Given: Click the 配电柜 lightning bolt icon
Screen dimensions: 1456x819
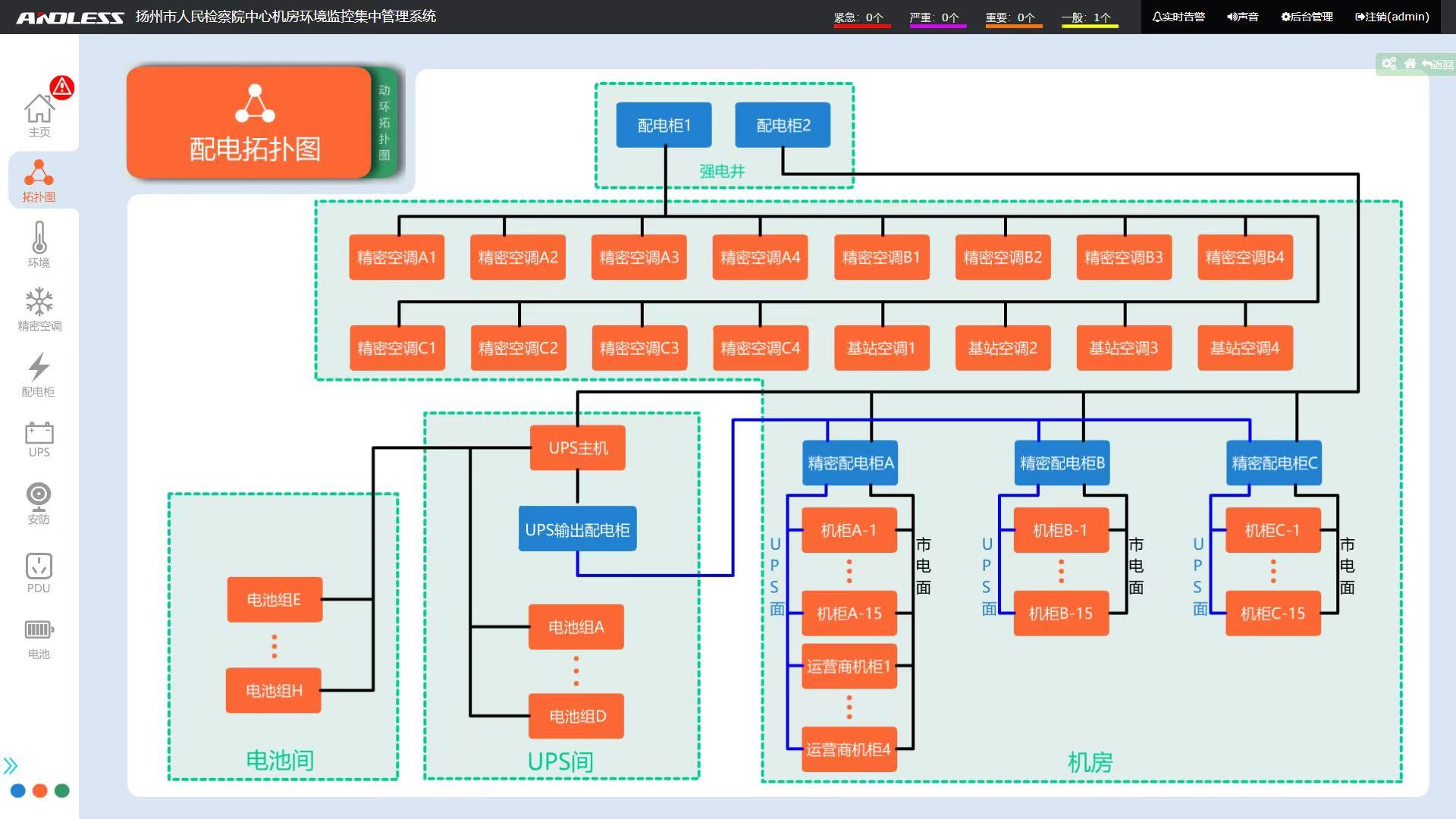Looking at the screenshot, I should 39,374.
